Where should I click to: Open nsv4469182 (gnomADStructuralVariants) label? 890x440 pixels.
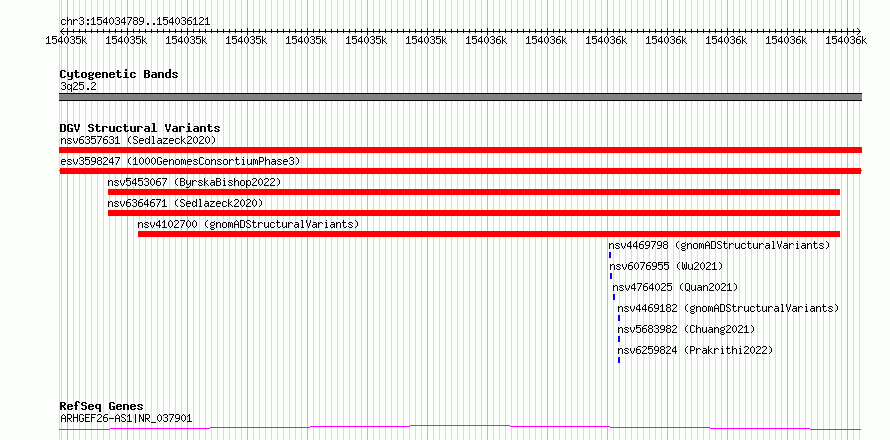[728, 308]
